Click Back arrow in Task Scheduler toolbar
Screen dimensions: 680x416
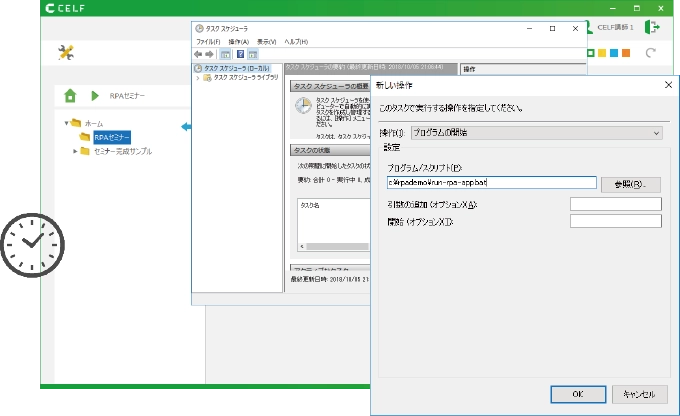[198, 54]
